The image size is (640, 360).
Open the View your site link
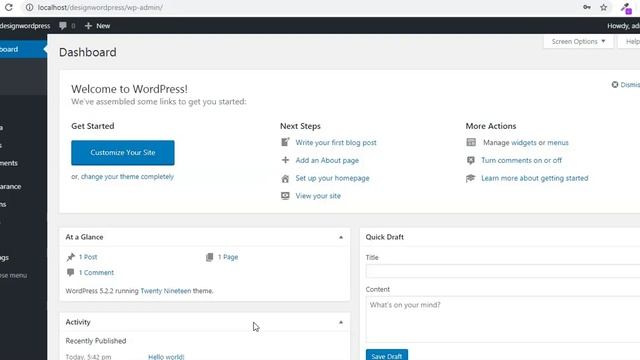coord(318,196)
